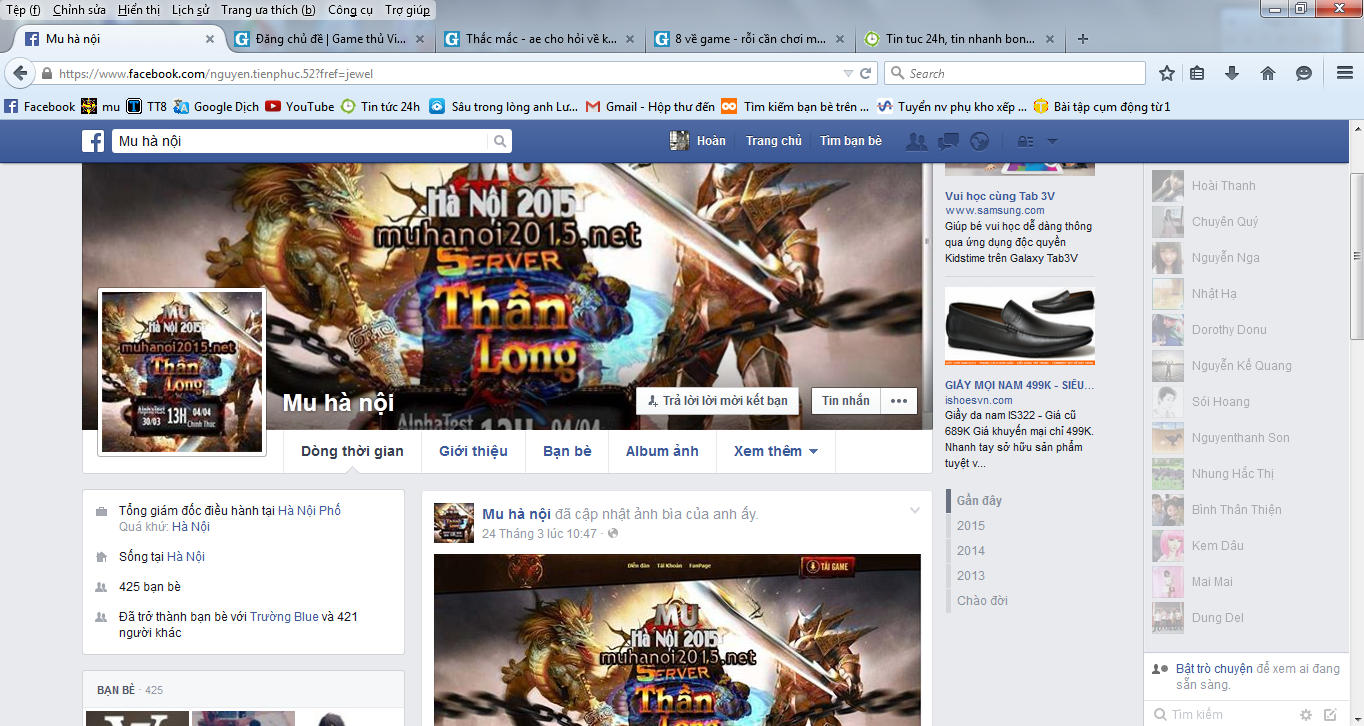Viewport: 1364px width, 726px height.
Task: Open the Tin tức 24h bookmark
Action: click(x=380, y=106)
